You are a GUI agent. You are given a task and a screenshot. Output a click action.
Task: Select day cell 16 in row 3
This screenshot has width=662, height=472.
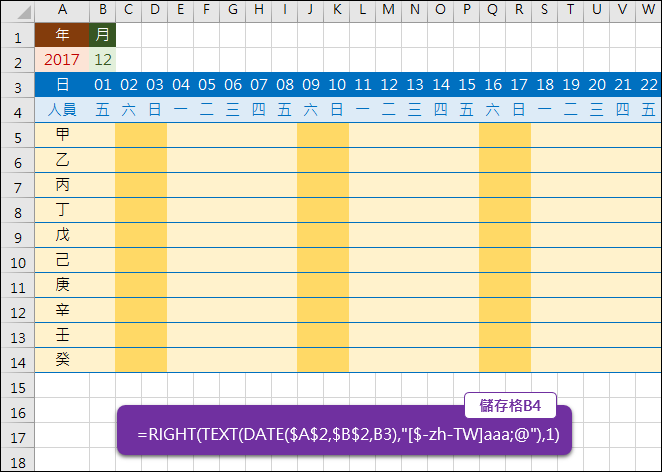point(493,85)
